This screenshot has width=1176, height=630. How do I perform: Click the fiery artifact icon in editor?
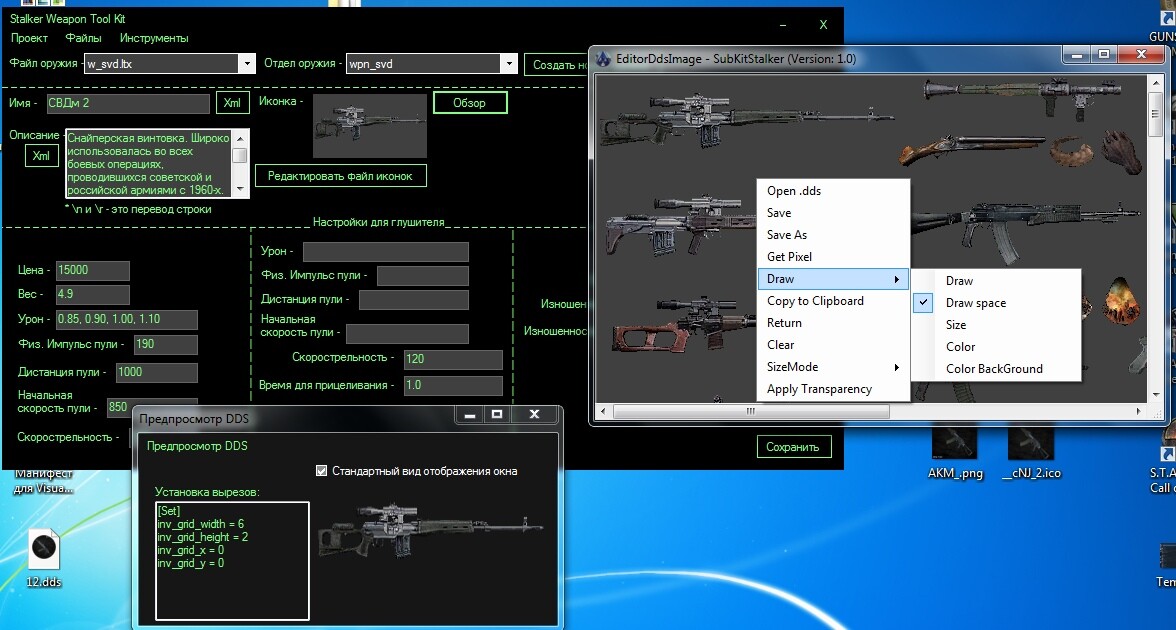coord(1121,301)
